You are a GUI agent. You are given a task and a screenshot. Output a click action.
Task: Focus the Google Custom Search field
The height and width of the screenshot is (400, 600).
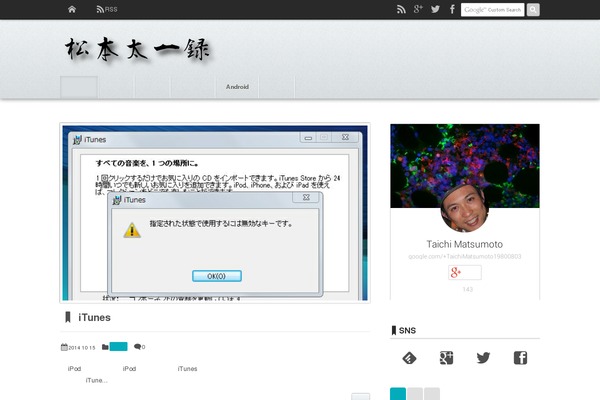(492, 10)
